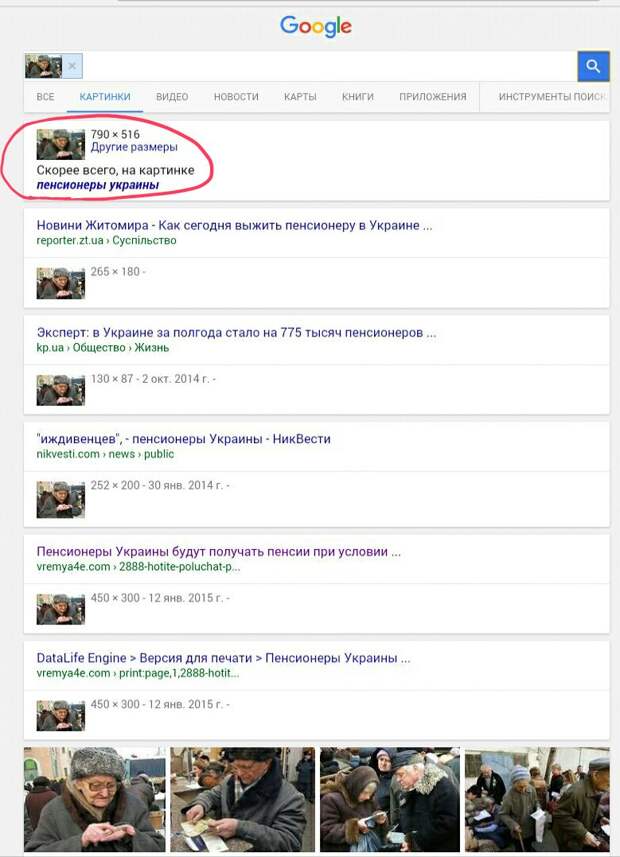
Task: Click the Скорее всего, на картинке text
Action: click(115, 171)
